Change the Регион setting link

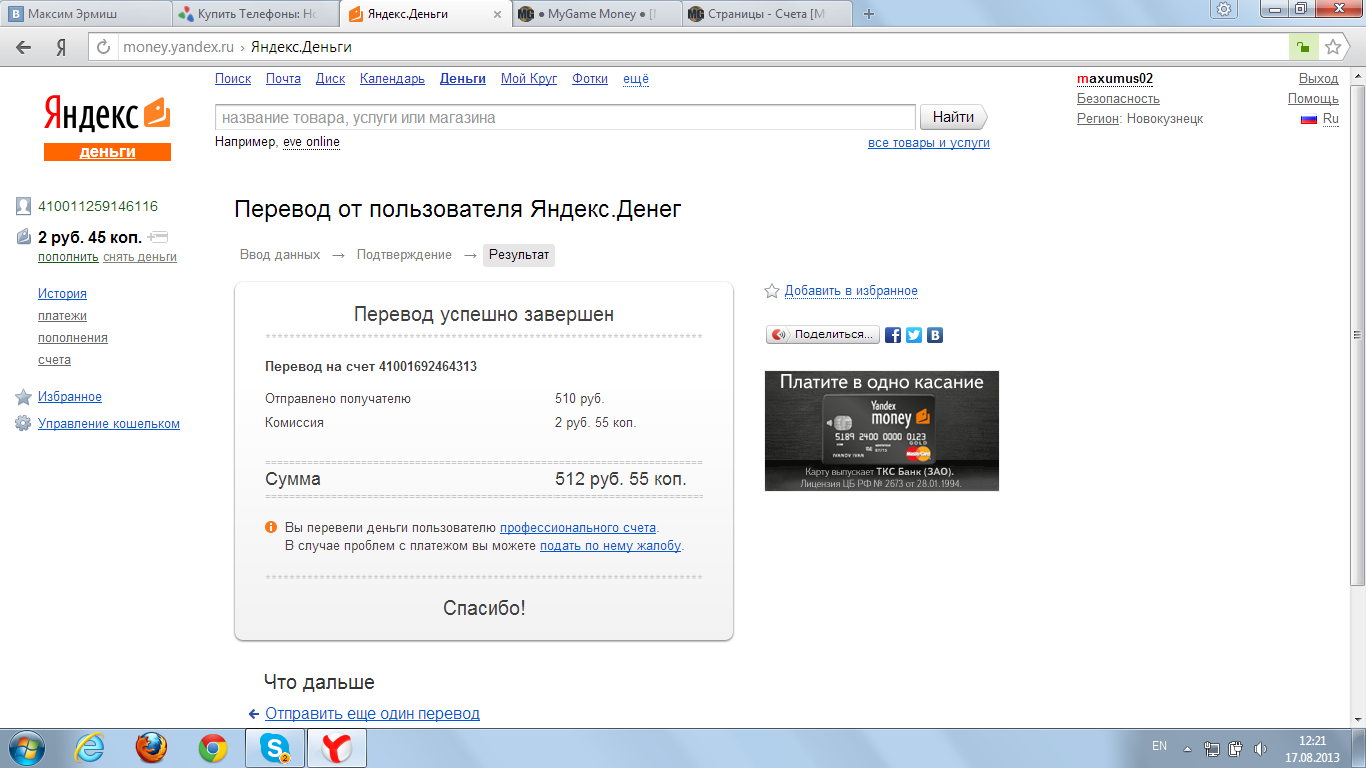coord(1098,119)
